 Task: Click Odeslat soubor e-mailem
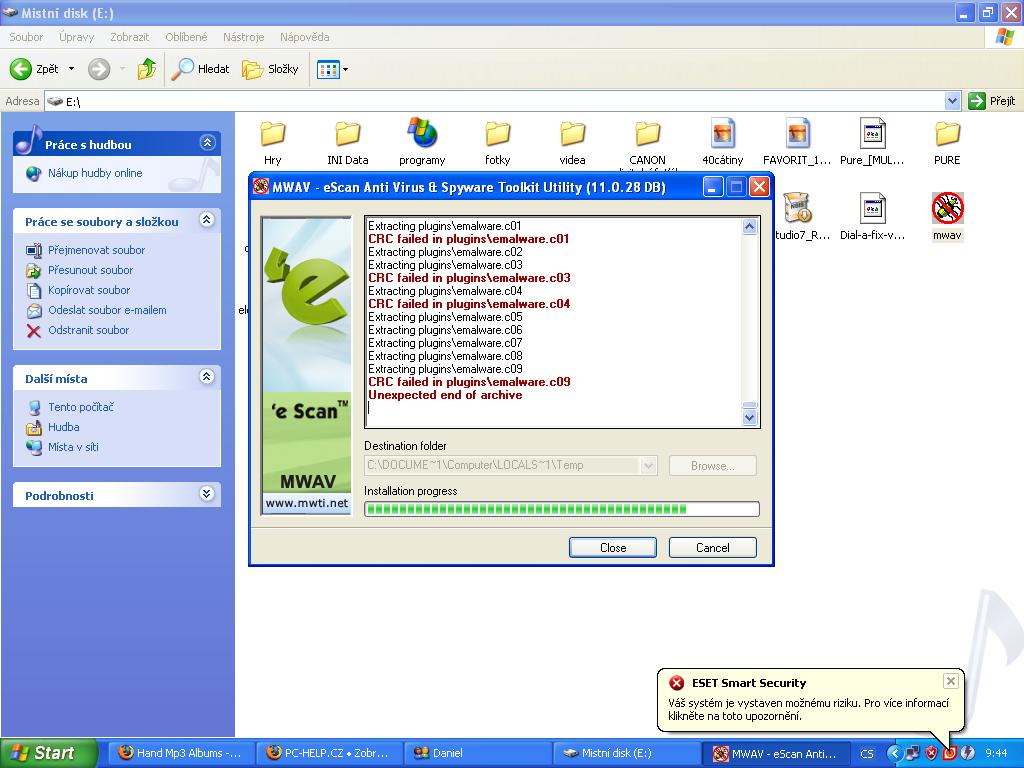107,310
